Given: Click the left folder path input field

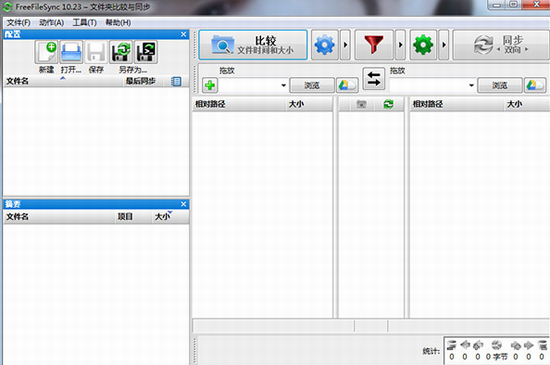Looking at the screenshot, I should [x=249, y=85].
